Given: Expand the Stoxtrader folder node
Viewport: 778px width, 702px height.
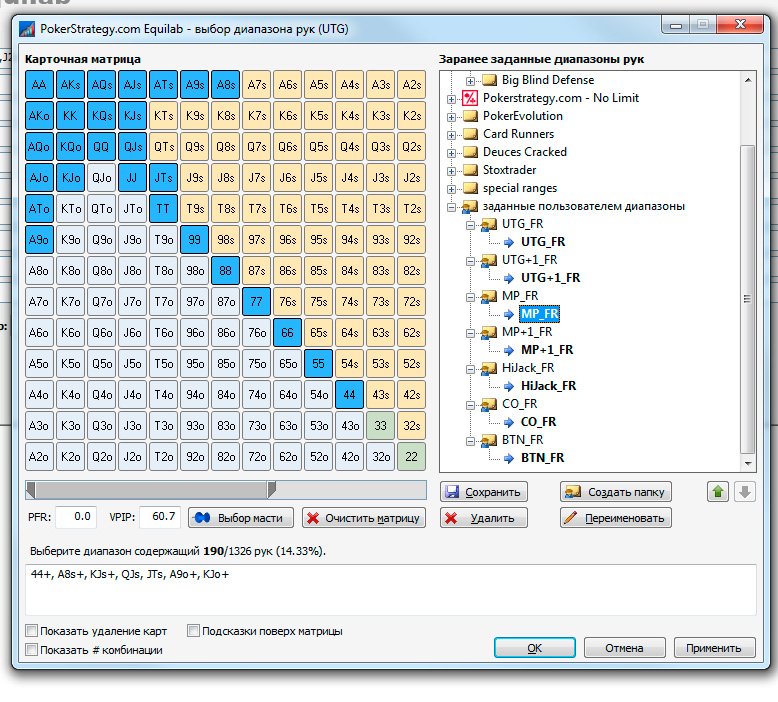Looking at the screenshot, I should tap(451, 171).
